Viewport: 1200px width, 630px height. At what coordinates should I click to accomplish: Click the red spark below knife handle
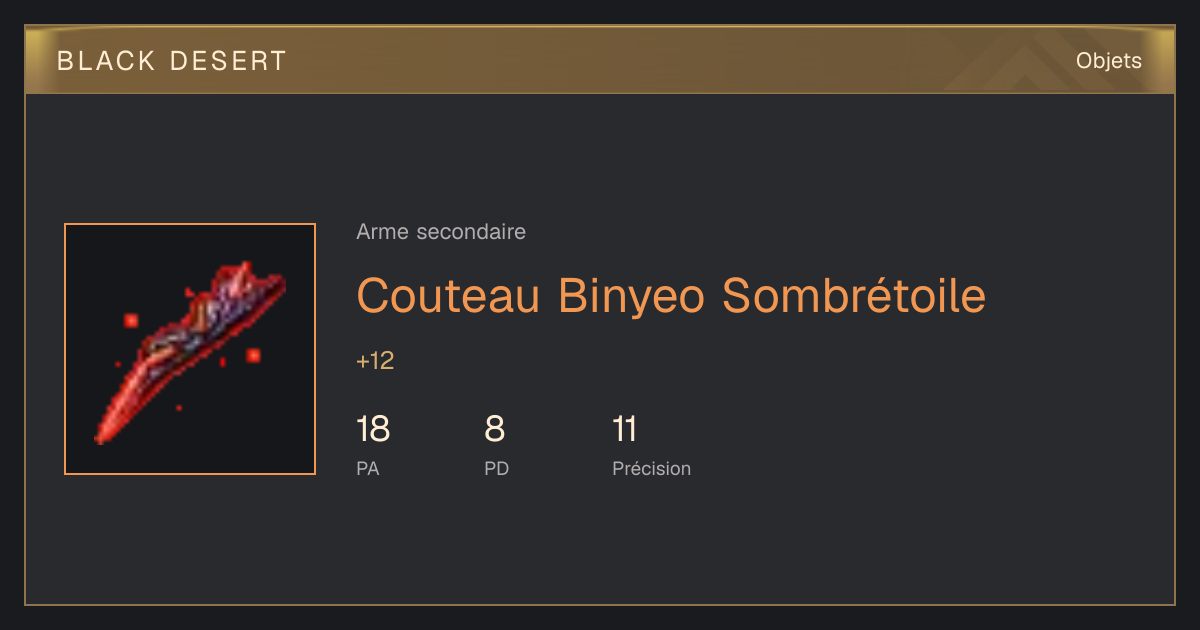[253, 355]
